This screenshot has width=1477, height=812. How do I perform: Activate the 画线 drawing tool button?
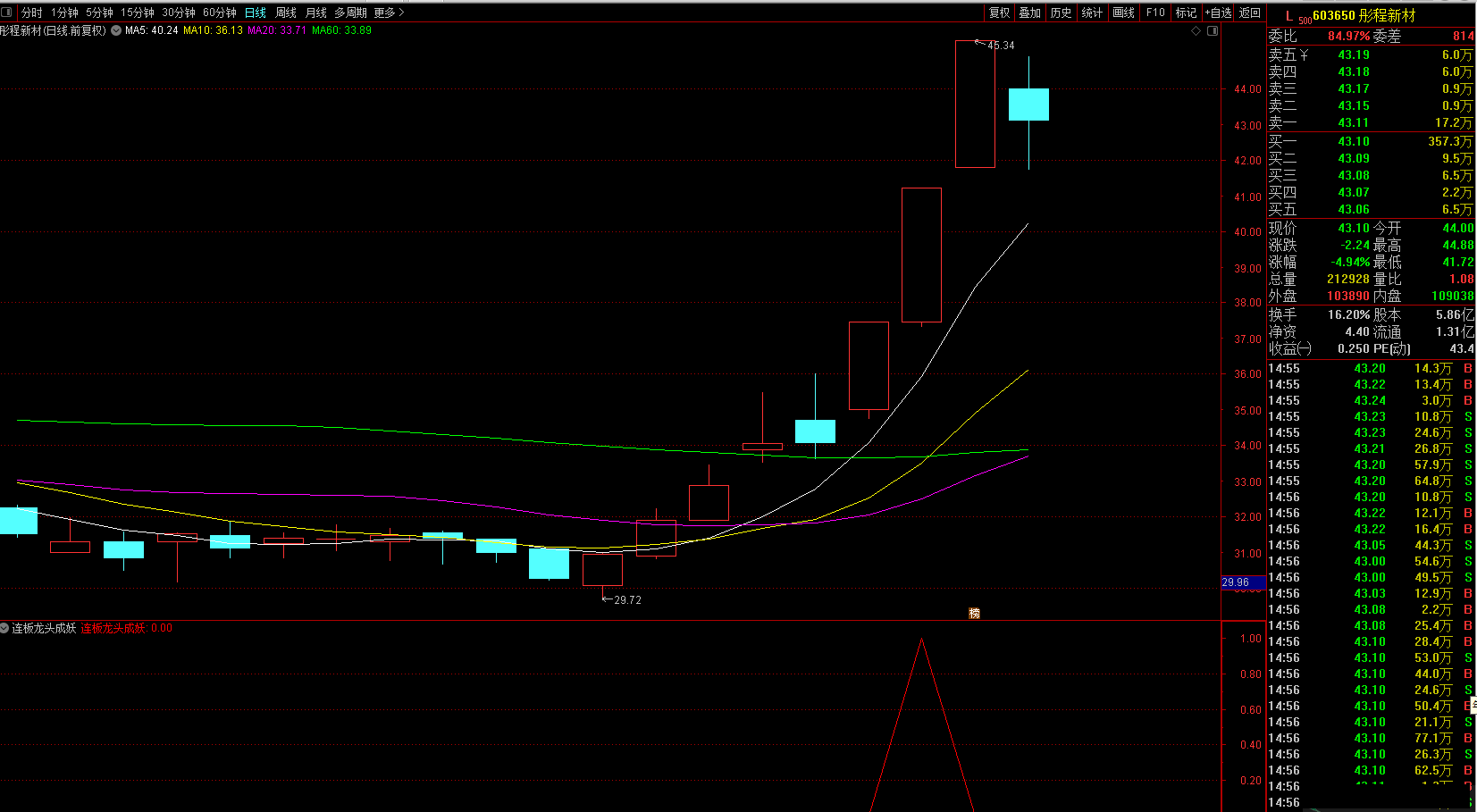coord(1124,13)
